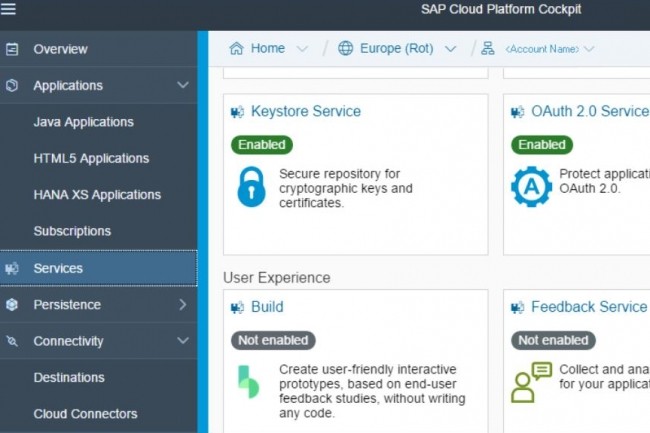Click the blue padlock Keystore icon
Viewport: 650px width, 433px height.
[x=251, y=187]
